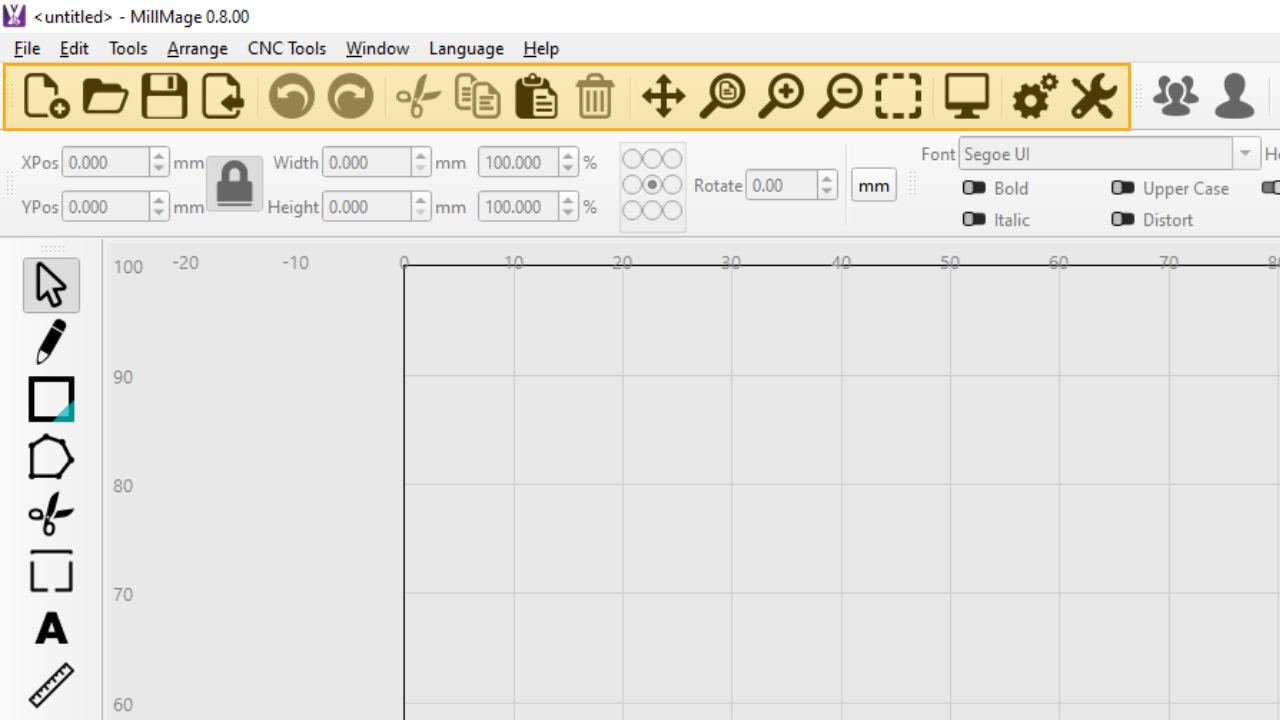Enable the Italic font switch
This screenshot has height=720, width=1280.
974,220
